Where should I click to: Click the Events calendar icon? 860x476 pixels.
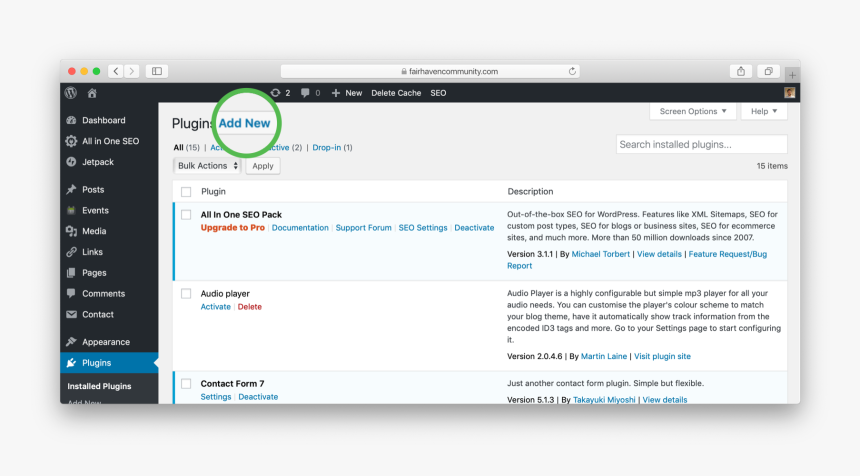pos(71,210)
